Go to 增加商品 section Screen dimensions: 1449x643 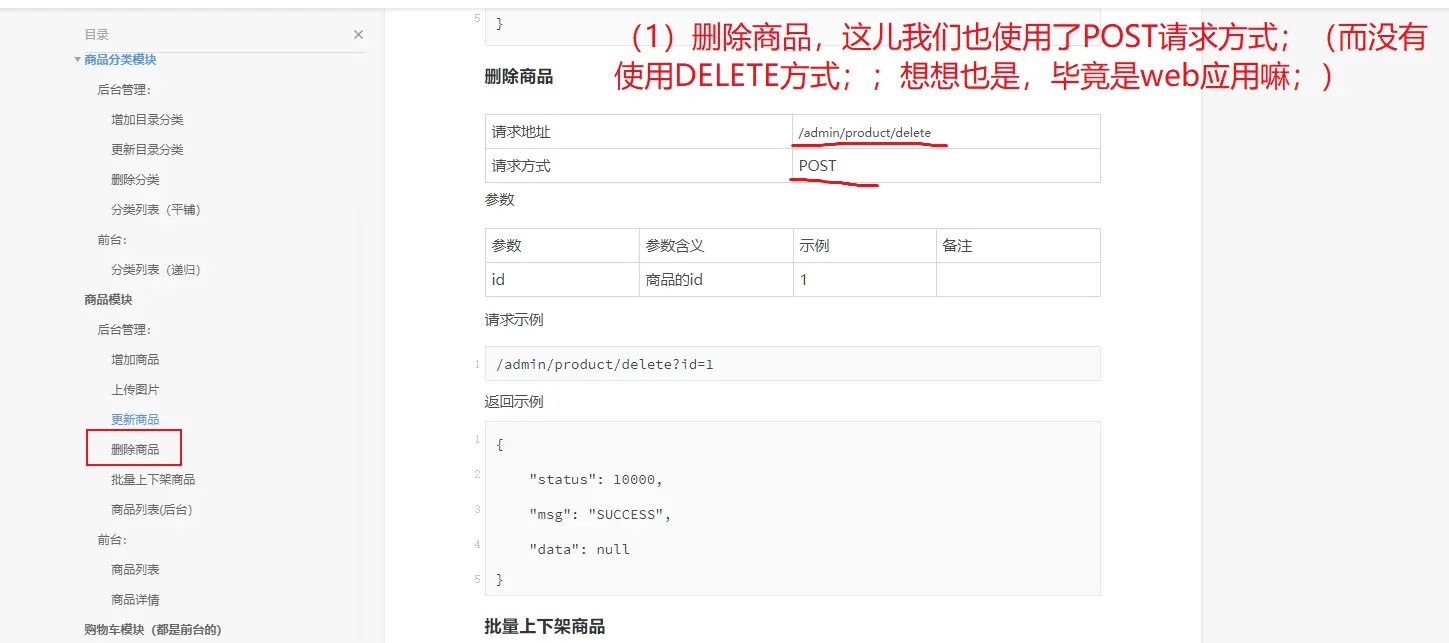tap(135, 360)
